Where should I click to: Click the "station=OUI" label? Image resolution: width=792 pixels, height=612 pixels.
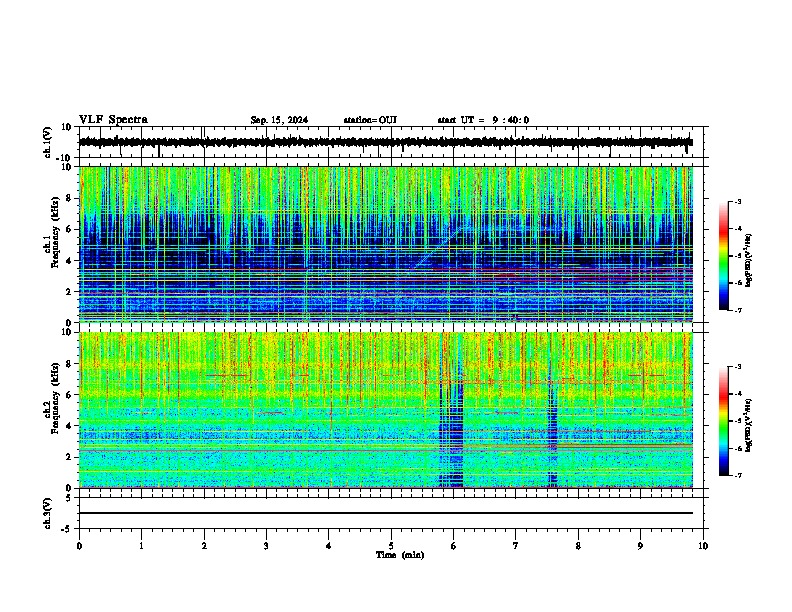(370, 120)
